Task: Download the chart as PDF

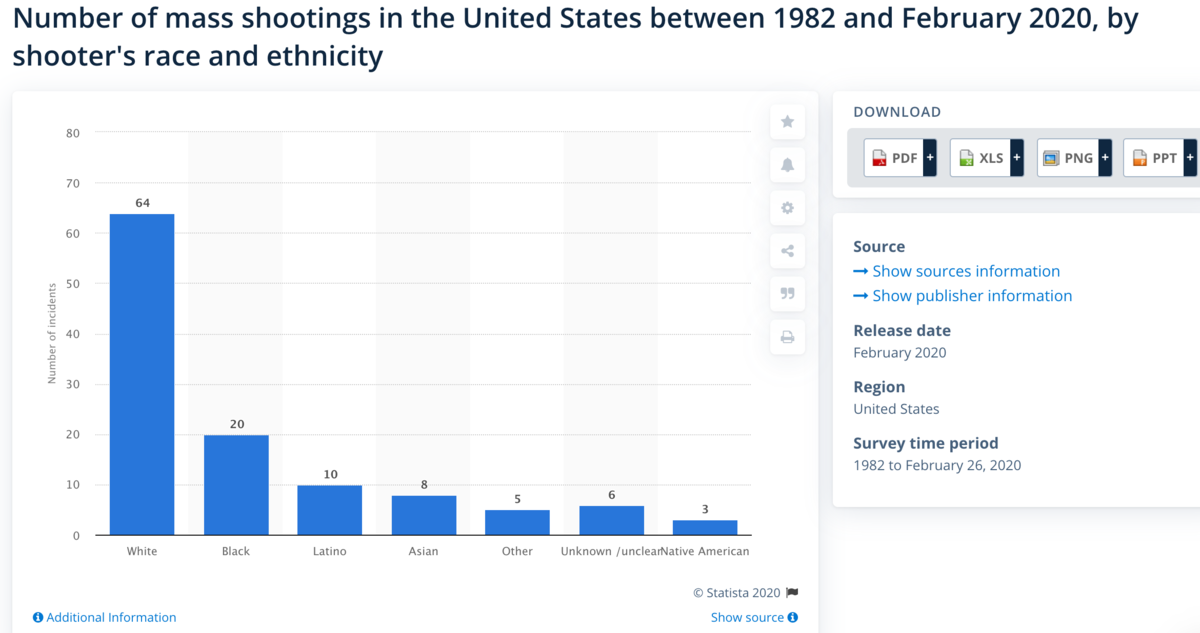Action: pyautogui.click(x=893, y=158)
